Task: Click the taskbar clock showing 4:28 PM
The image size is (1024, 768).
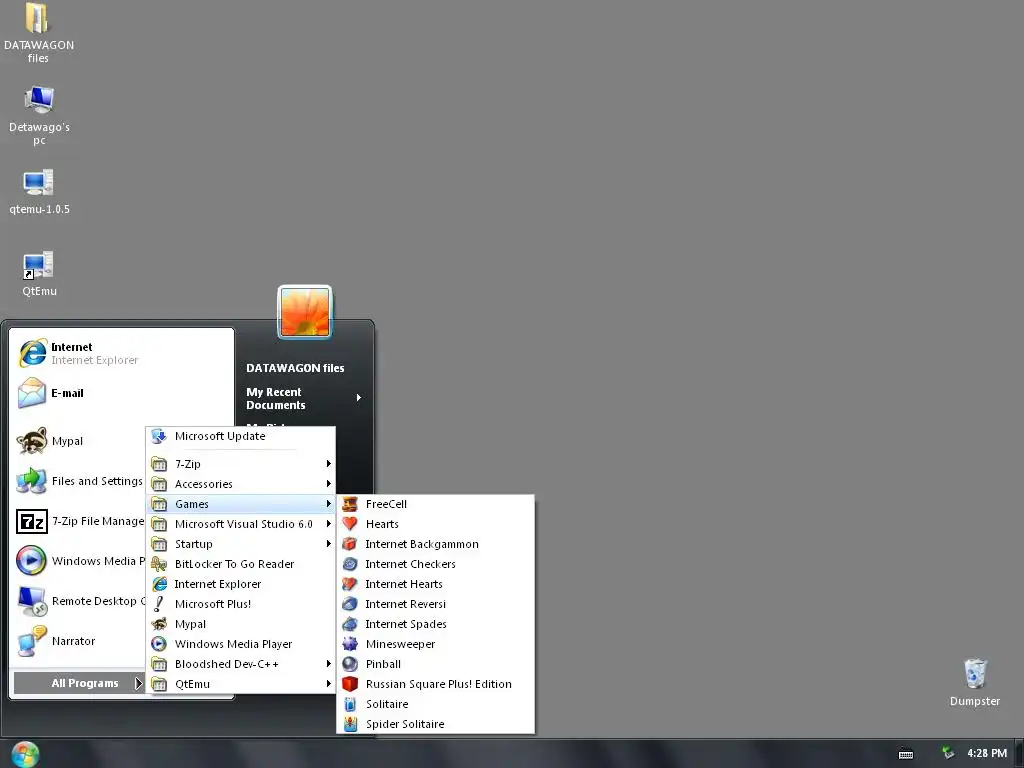Action: point(987,753)
